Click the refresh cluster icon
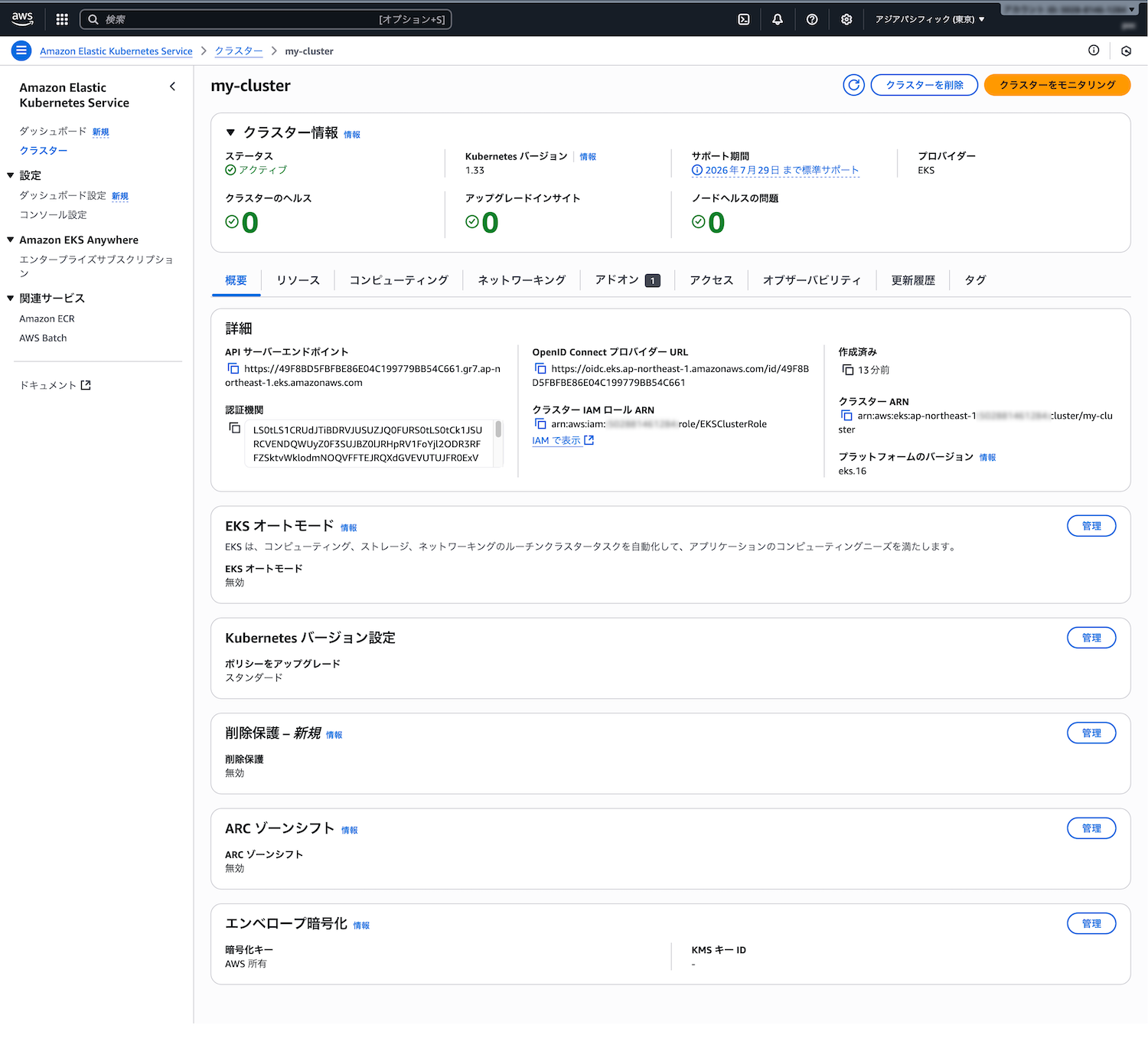 (x=853, y=85)
